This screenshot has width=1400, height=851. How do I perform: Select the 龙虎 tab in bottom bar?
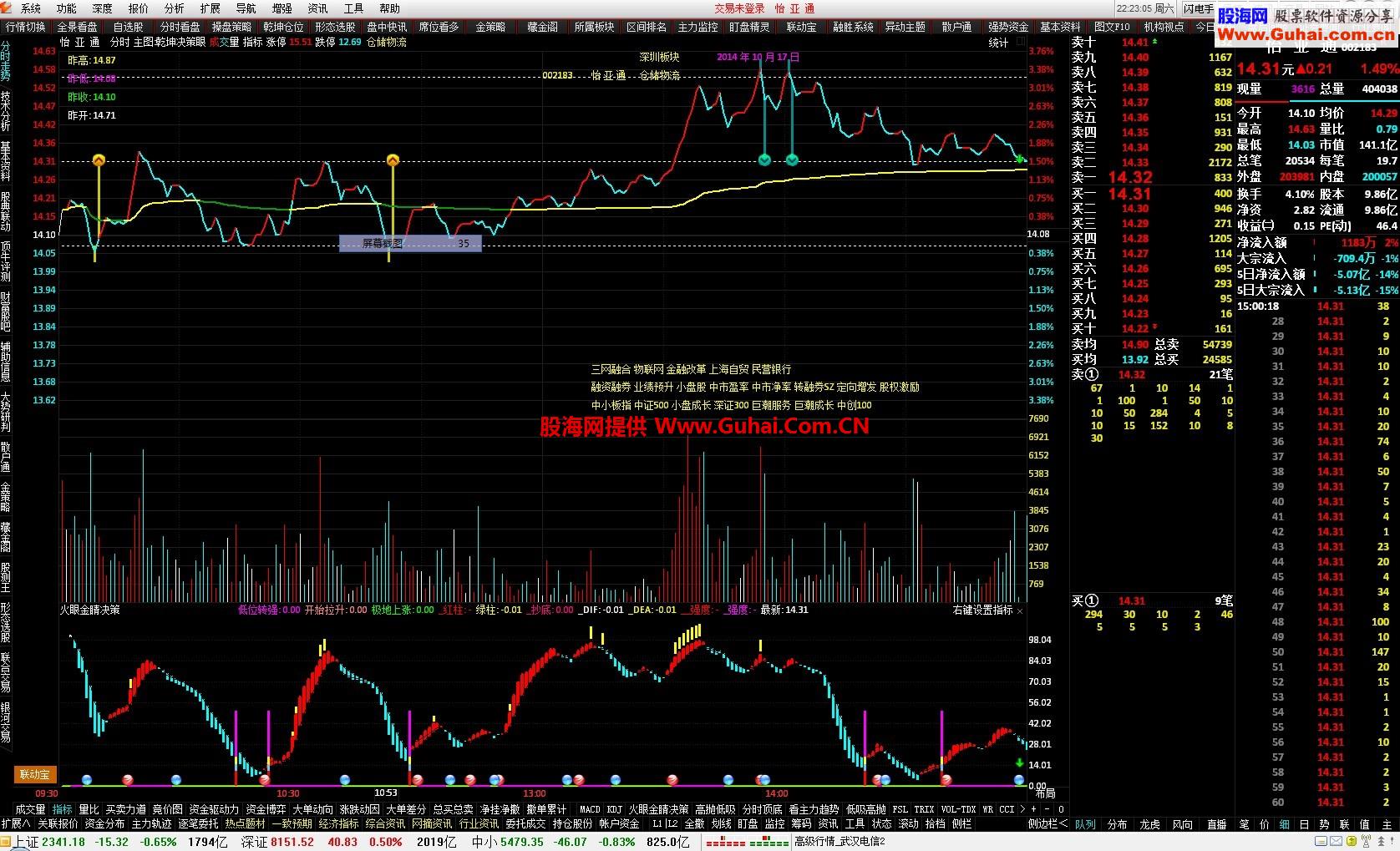pyautogui.click(x=1149, y=824)
